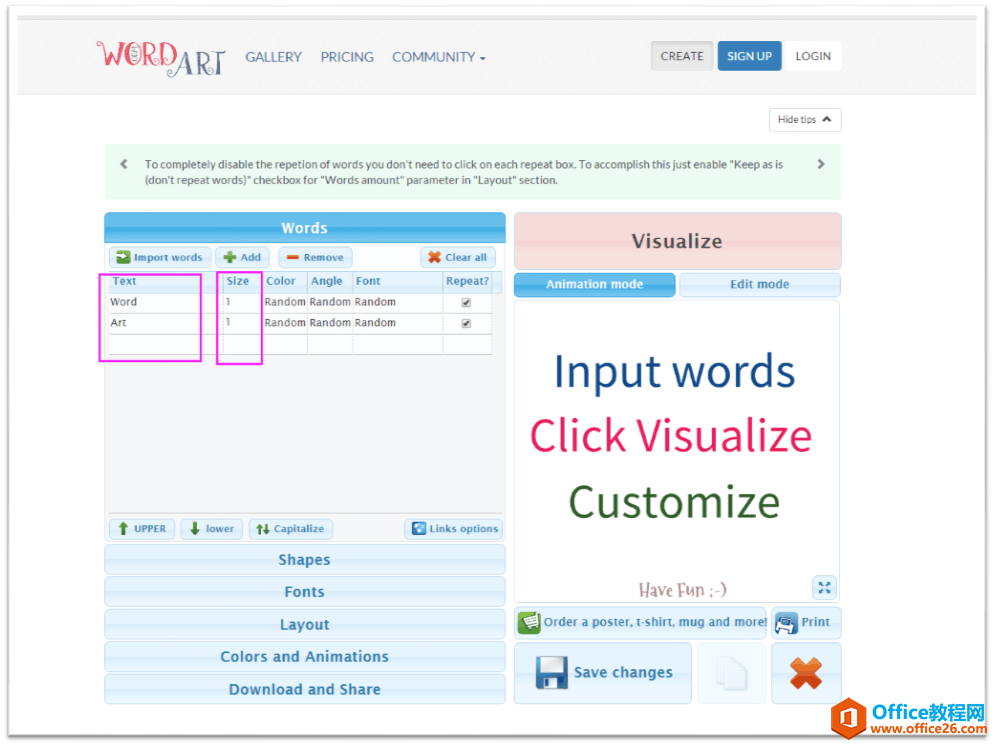This screenshot has width=994, height=746.
Task: Add a new word row
Action: [x=242, y=257]
